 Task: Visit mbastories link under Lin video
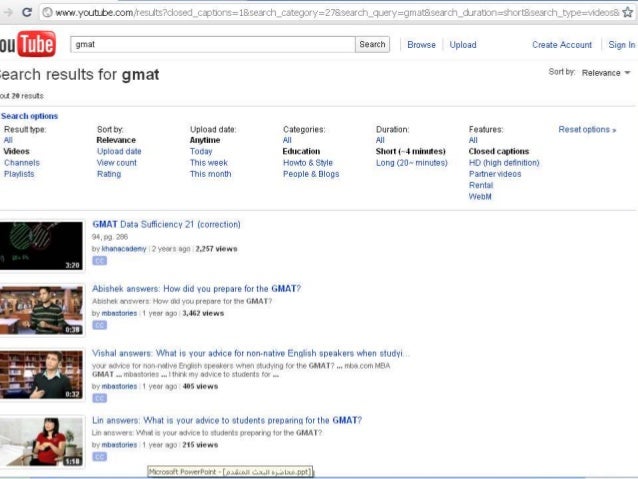click(x=119, y=445)
